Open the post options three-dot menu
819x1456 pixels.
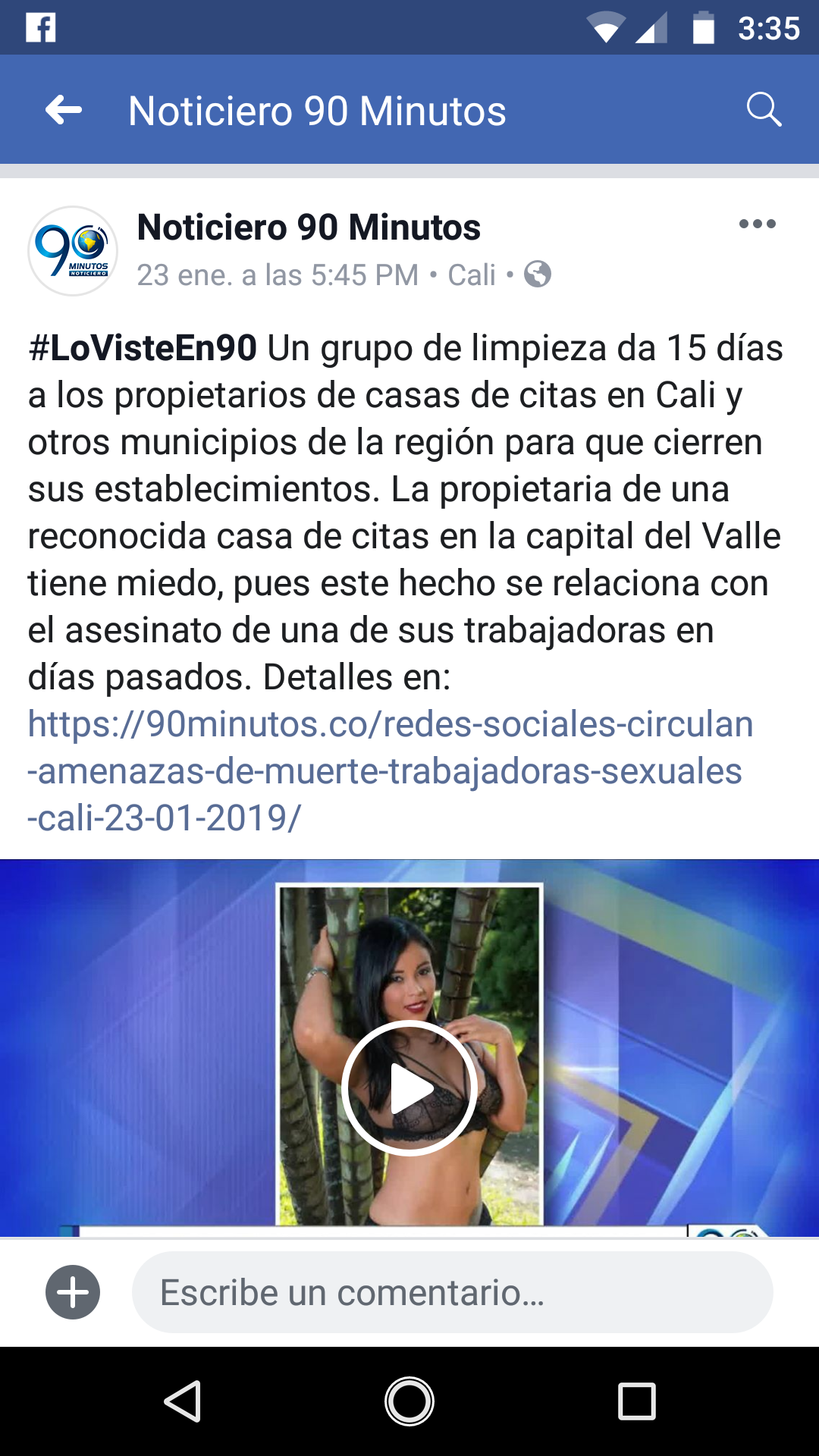click(758, 224)
